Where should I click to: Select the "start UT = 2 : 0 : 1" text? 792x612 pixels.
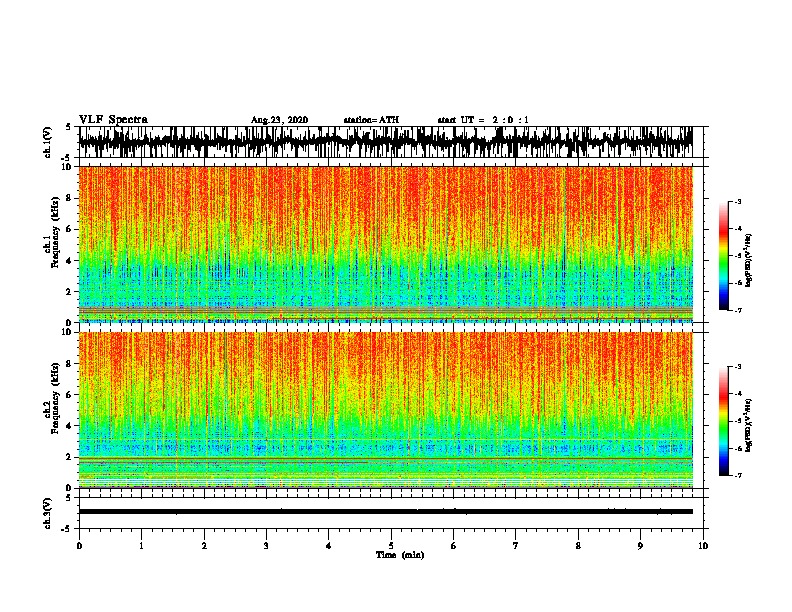coord(483,120)
